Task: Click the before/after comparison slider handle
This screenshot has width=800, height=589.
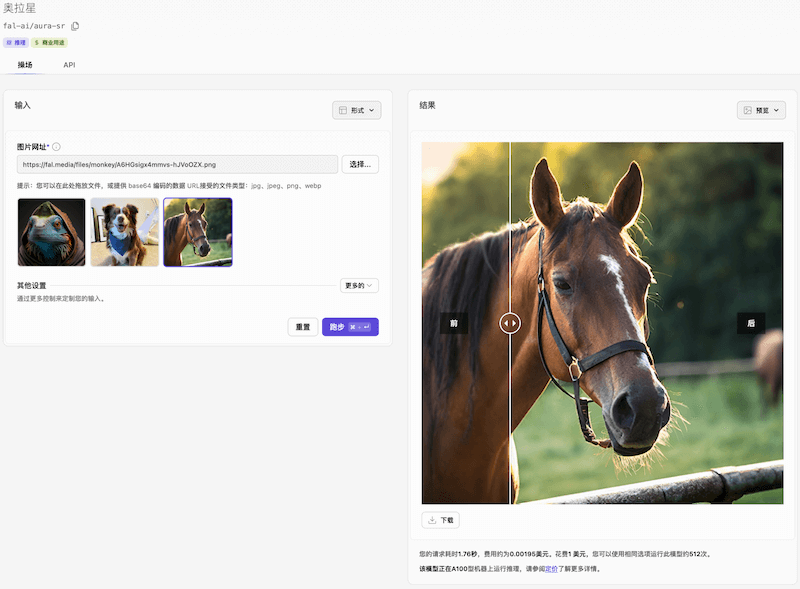Action: tap(510, 323)
